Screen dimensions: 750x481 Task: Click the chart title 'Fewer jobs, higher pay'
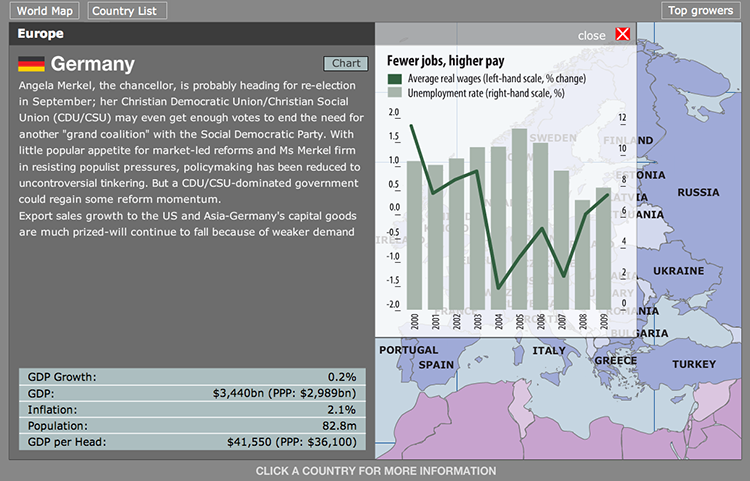coord(445,61)
